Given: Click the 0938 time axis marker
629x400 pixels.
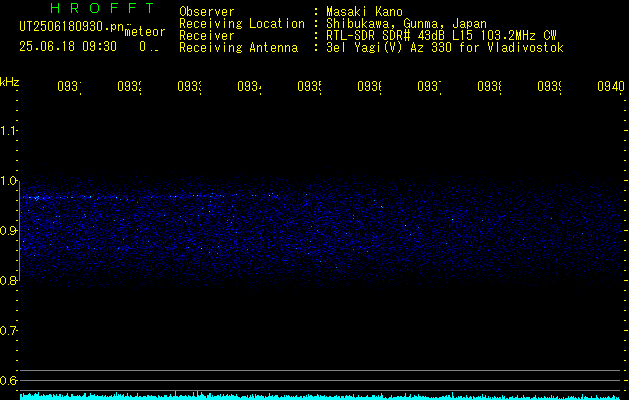Looking at the screenshot, I should click(x=489, y=86).
